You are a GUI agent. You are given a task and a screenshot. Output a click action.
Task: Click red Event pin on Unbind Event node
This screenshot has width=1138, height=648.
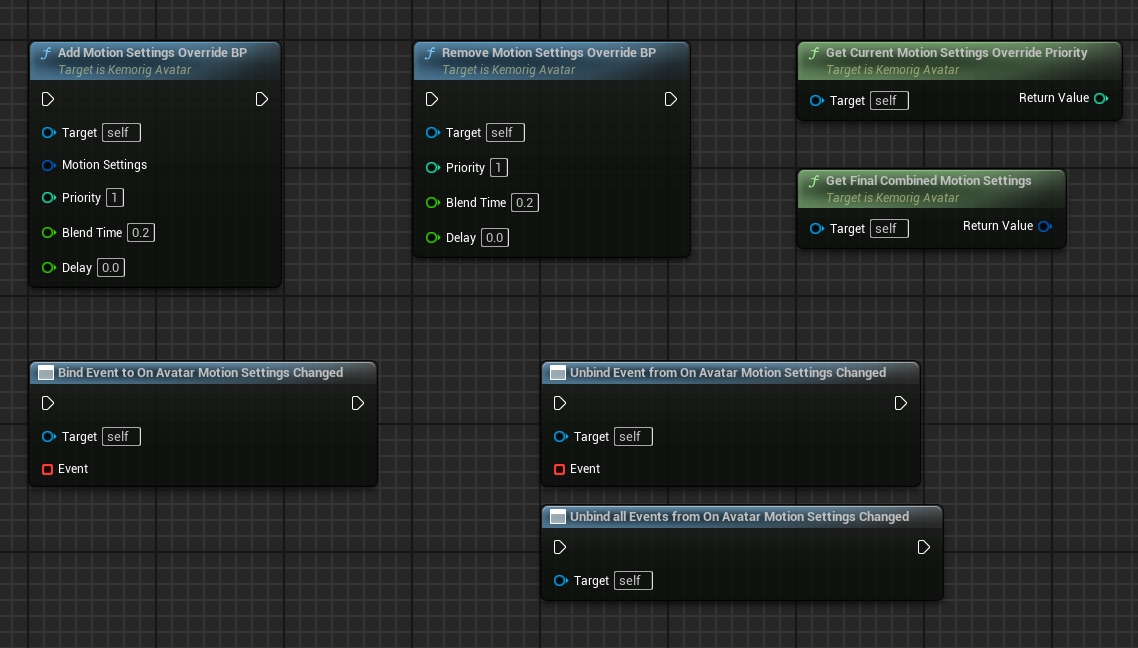[x=559, y=469]
